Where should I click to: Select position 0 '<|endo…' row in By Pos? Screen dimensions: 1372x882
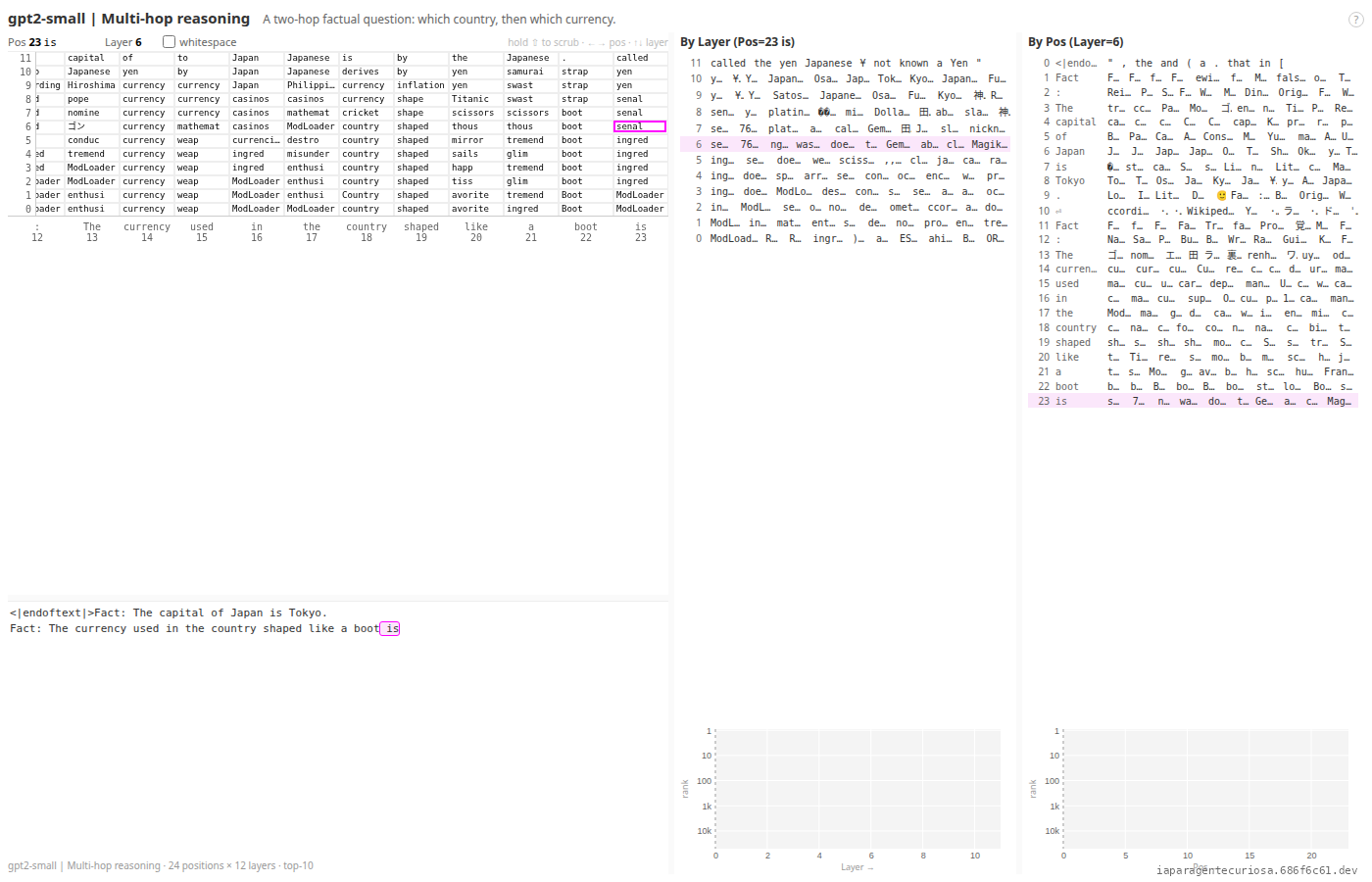point(1193,63)
